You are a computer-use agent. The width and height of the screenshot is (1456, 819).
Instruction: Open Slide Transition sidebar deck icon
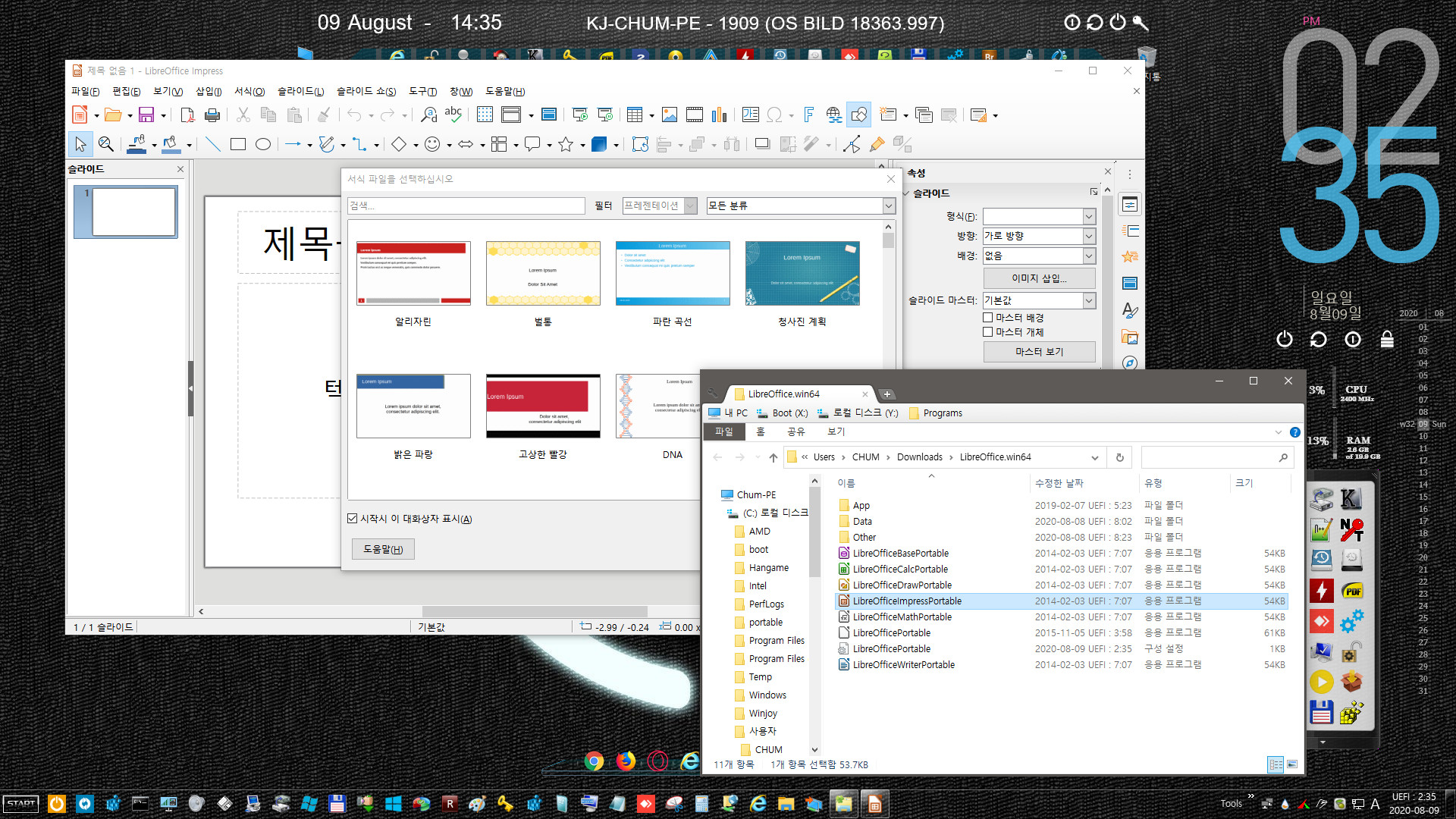click(x=1130, y=231)
